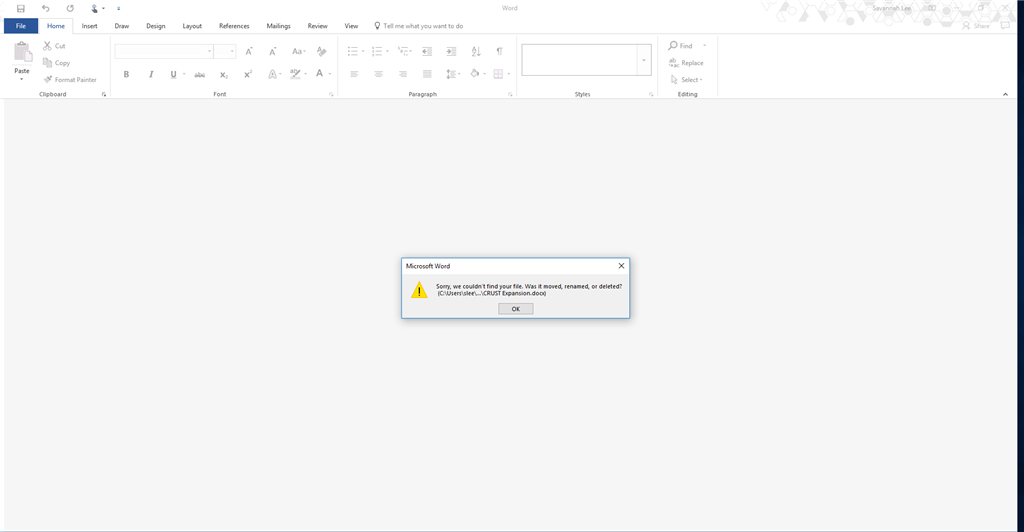Click the Increase Indent icon
This screenshot has width=1024, height=532.
coord(451,51)
